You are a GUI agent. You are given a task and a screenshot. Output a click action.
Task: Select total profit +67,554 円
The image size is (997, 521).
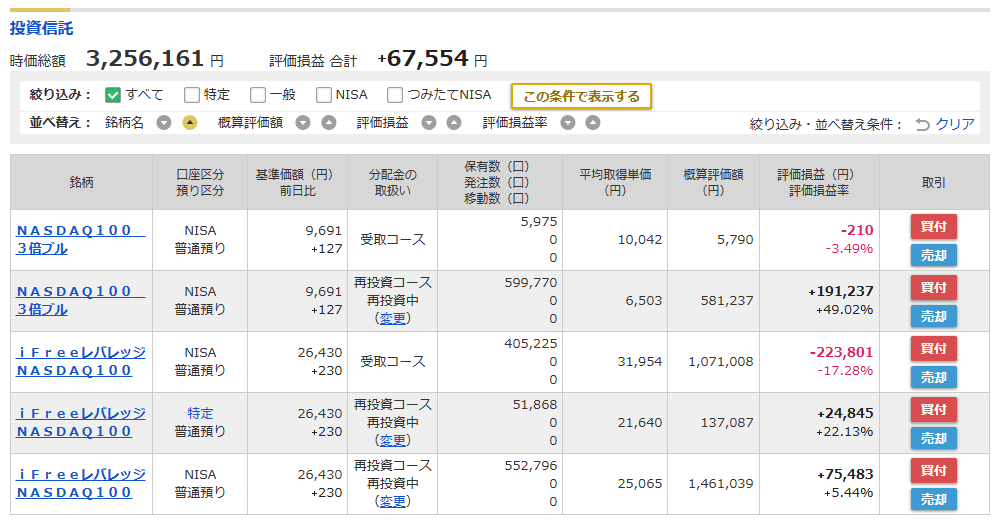pos(432,59)
